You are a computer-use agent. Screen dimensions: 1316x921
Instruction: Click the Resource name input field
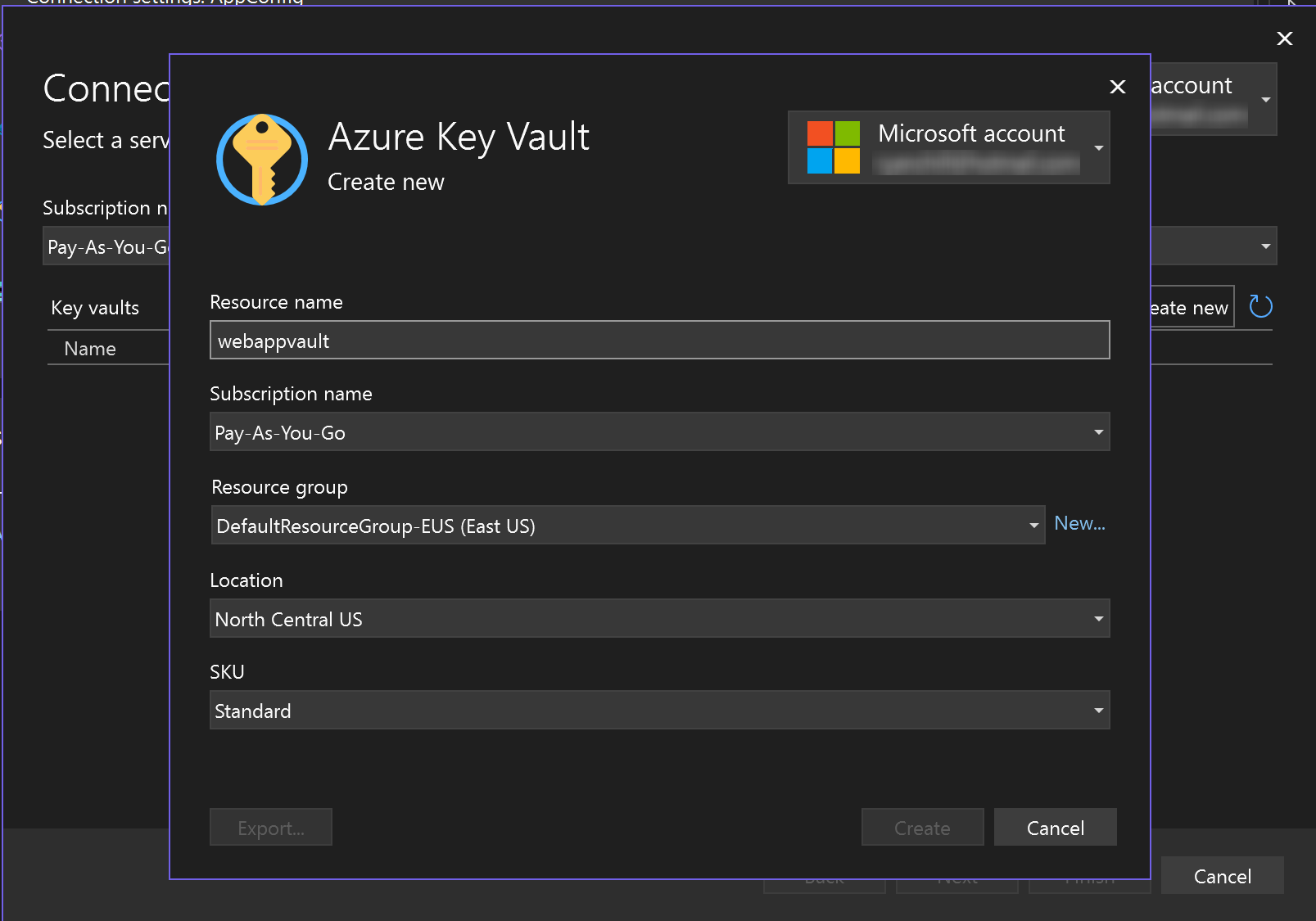point(660,340)
